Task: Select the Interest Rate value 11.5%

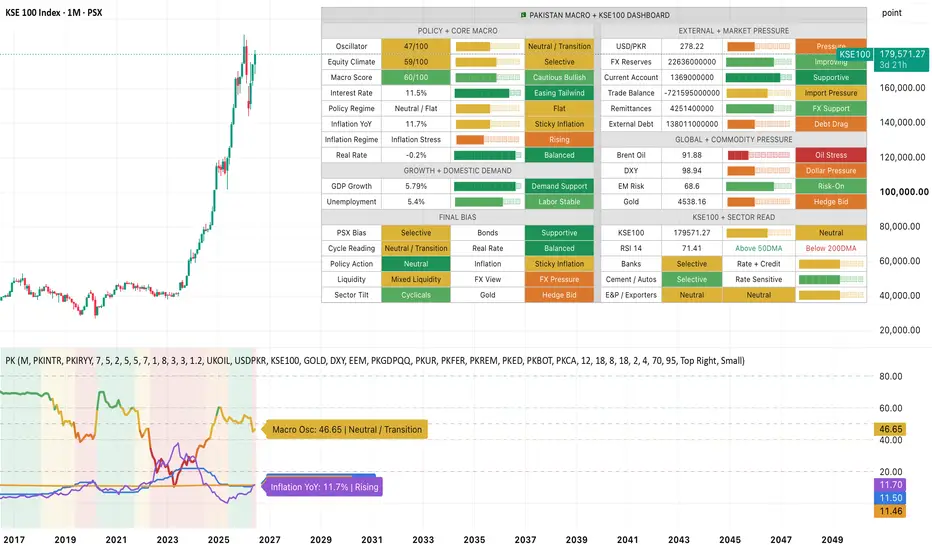Action: click(416, 93)
